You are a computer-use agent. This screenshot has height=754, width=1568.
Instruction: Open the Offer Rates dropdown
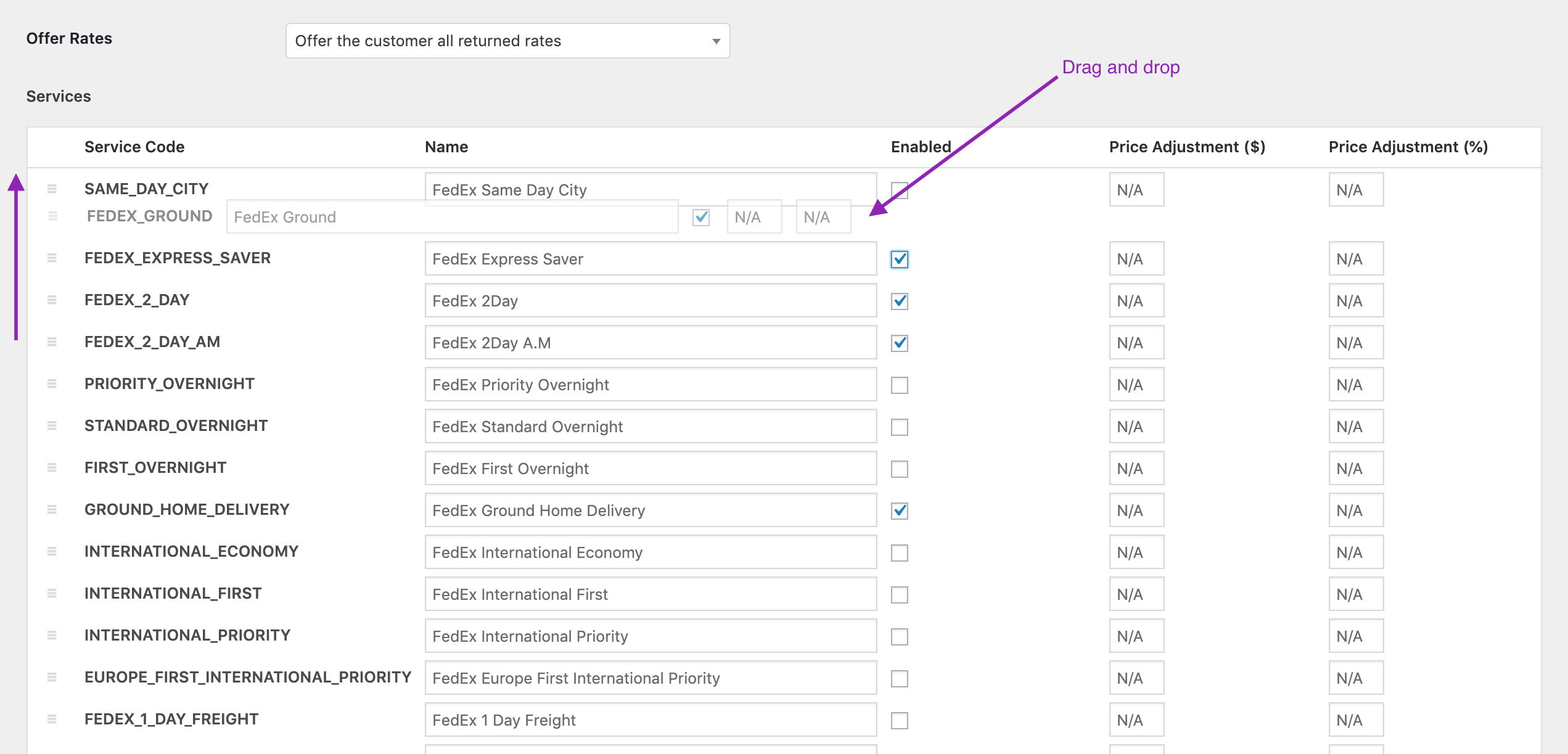508,41
